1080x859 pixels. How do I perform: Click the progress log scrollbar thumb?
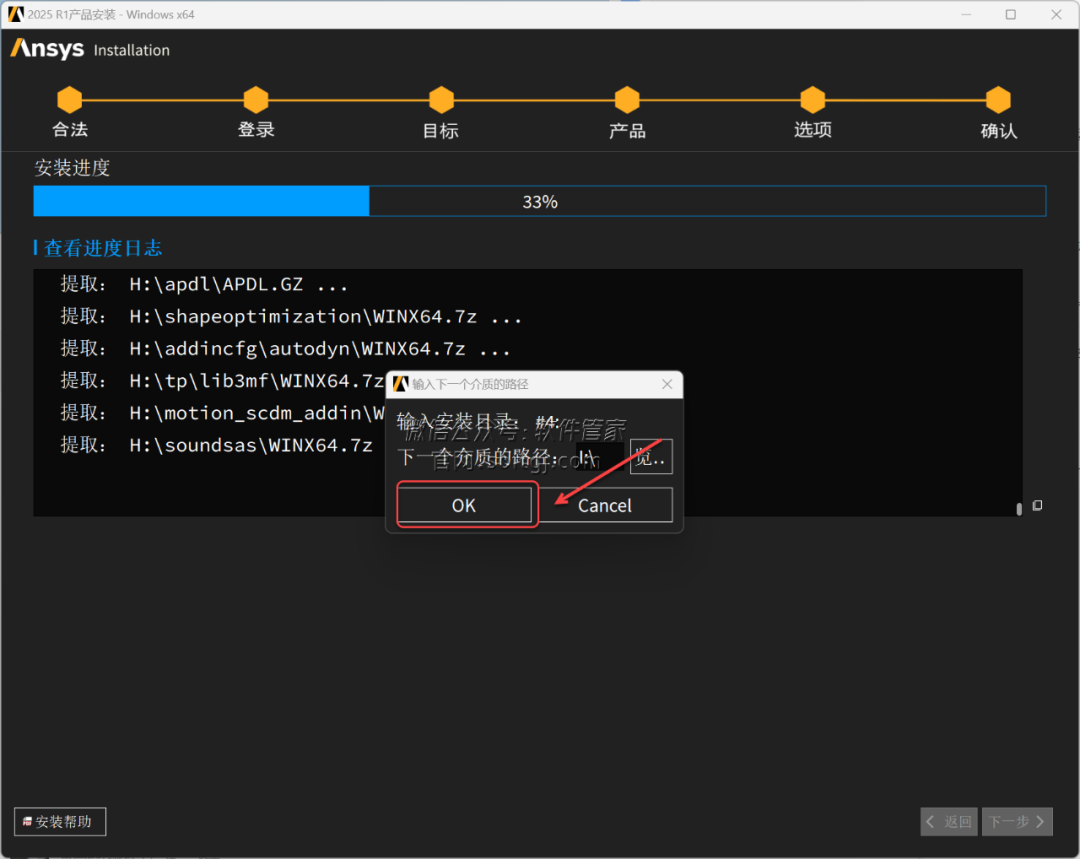click(1019, 508)
